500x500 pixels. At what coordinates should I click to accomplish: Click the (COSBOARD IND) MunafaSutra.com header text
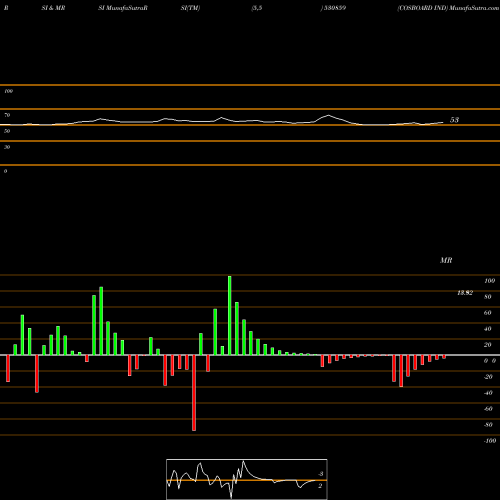point(448,8)
